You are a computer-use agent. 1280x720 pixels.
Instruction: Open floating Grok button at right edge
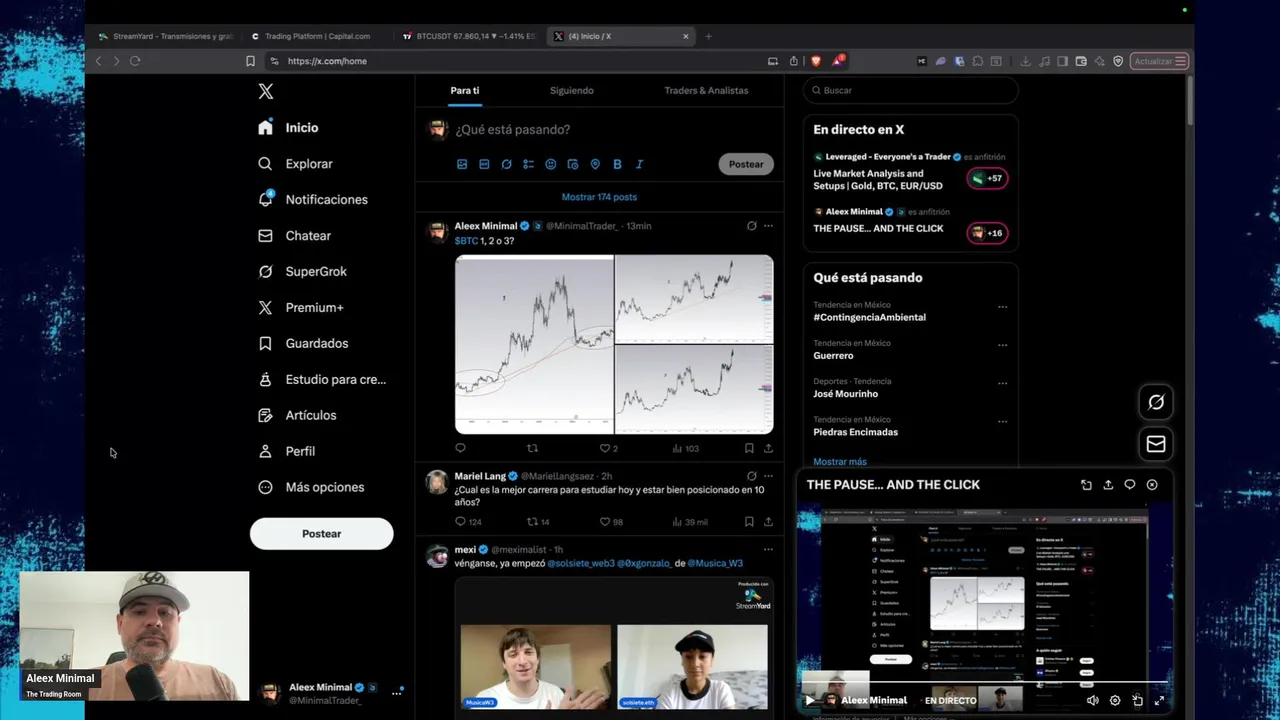[1156, 402]
